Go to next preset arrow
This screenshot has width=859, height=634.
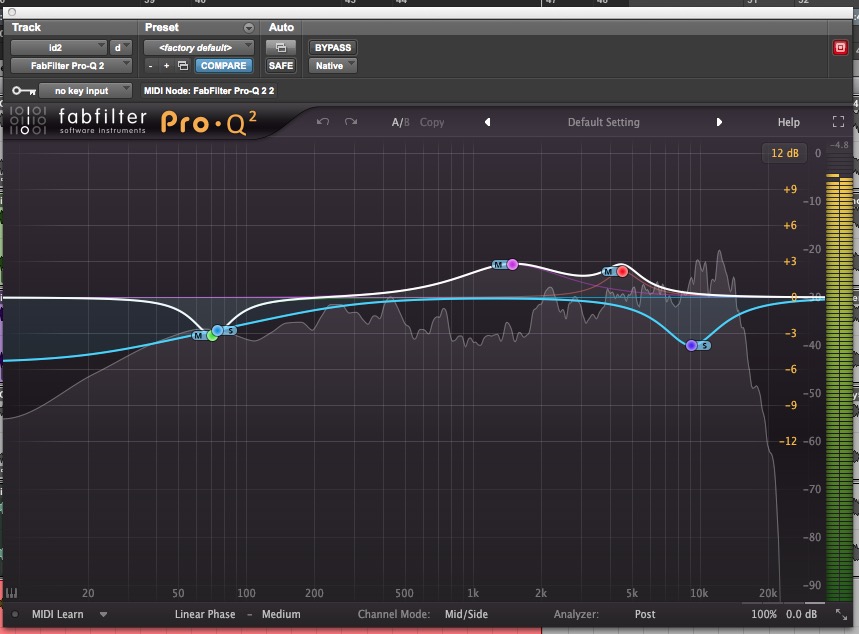click(719, 122)
